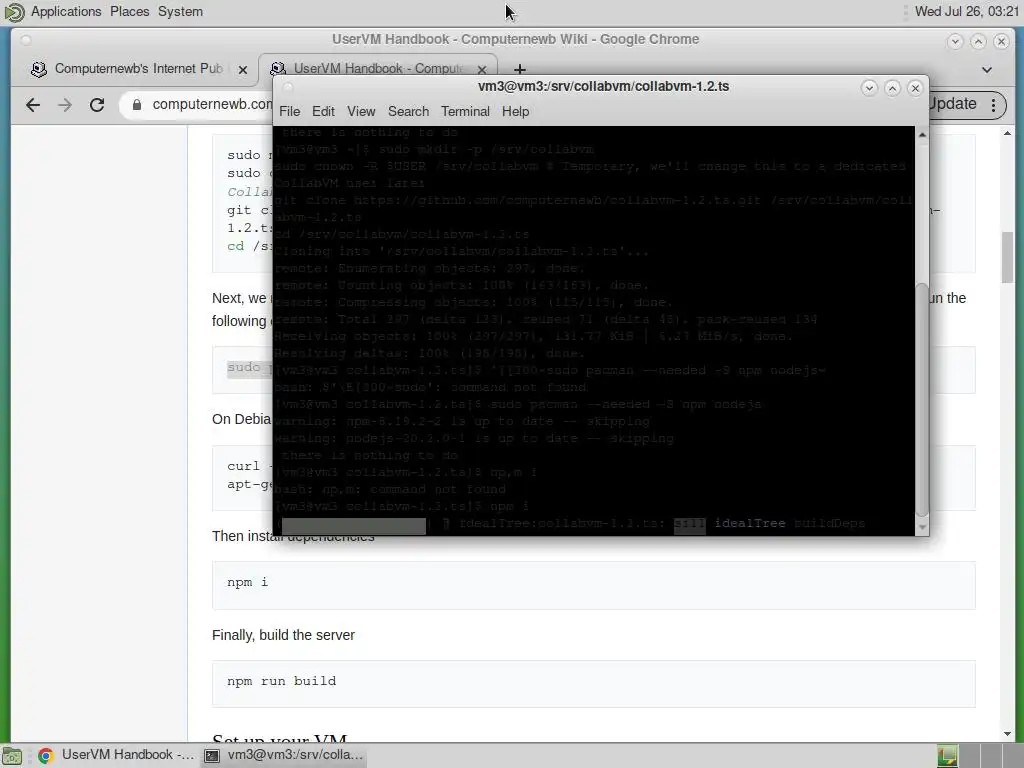
Task: Switch to UserVM Handbook taskbar button
Action: pyautogui.click(x=117, y=755)
